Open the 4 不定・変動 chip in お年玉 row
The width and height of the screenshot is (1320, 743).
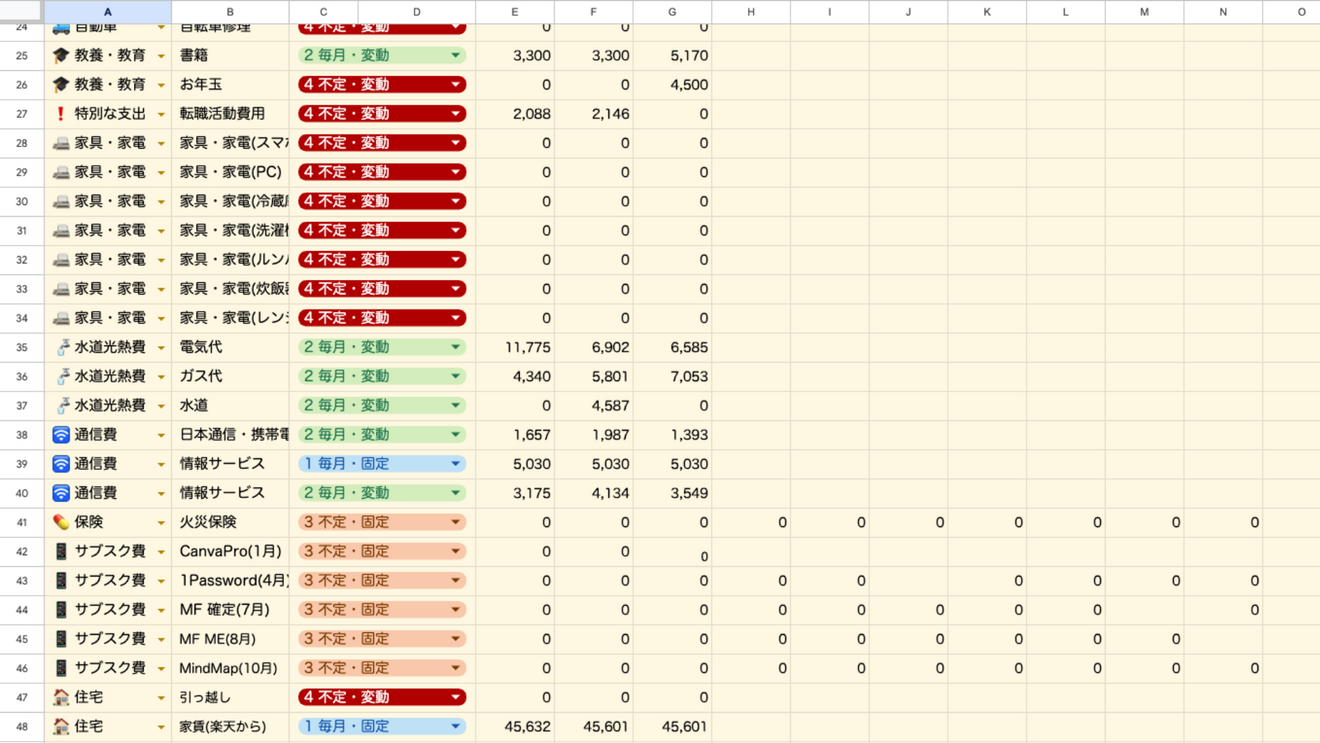point(382,85)
